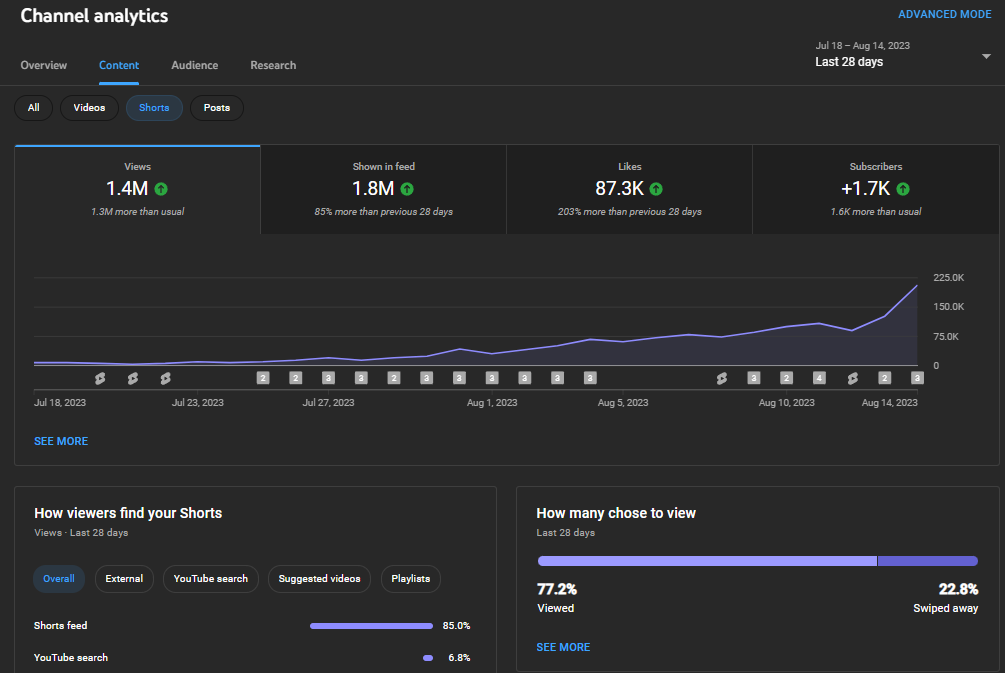Open ADVANCED MODE
Viewport: 1005px width, 673px height.
944,14
